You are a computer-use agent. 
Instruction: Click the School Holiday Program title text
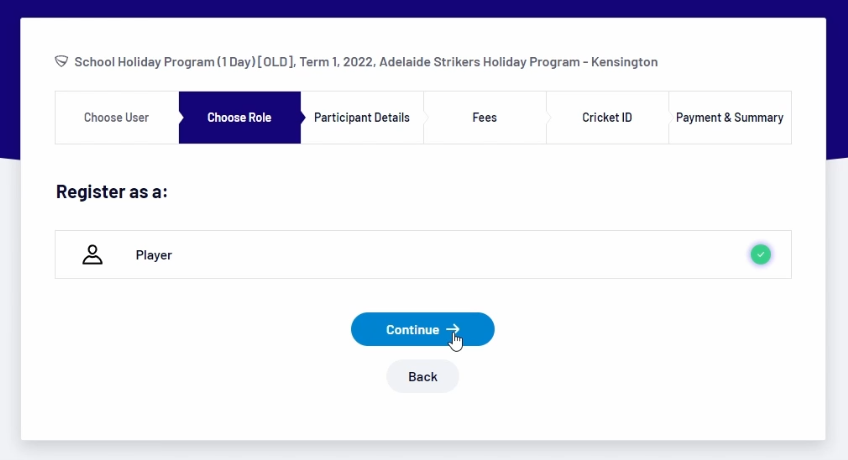click(x=366, y=62)
